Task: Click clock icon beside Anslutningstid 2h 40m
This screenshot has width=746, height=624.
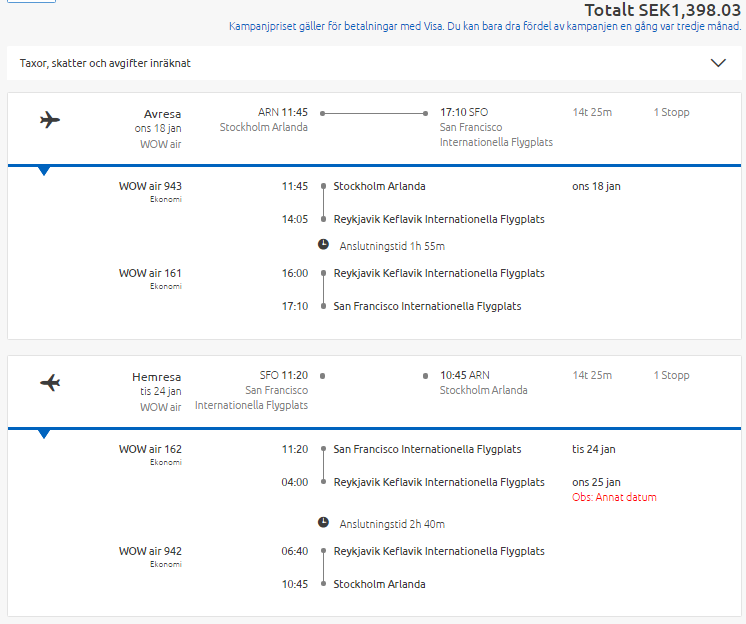Action: click(x=323, y=522)
